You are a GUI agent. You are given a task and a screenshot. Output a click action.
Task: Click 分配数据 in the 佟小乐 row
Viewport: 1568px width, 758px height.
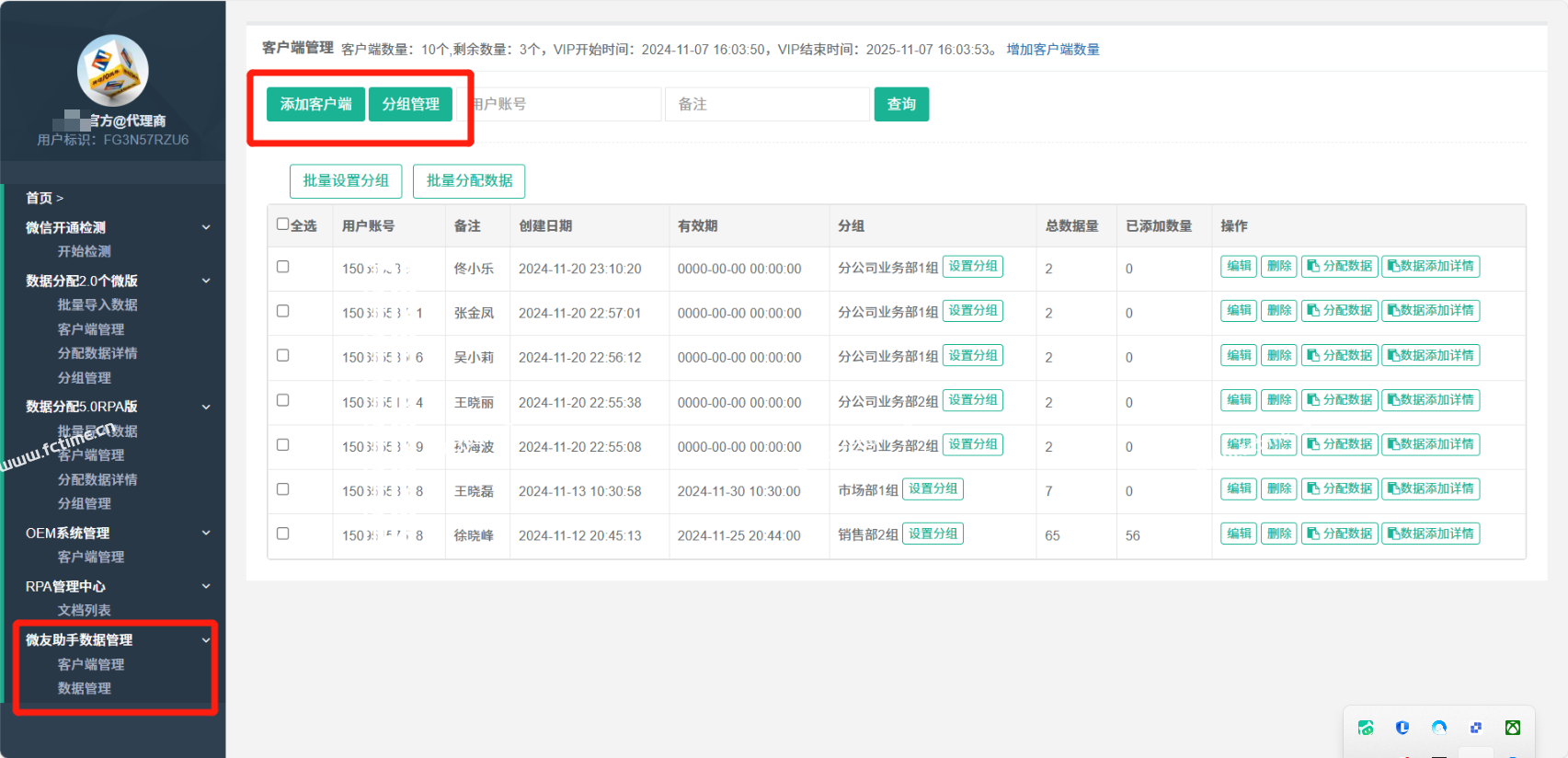coord(1340,266)
